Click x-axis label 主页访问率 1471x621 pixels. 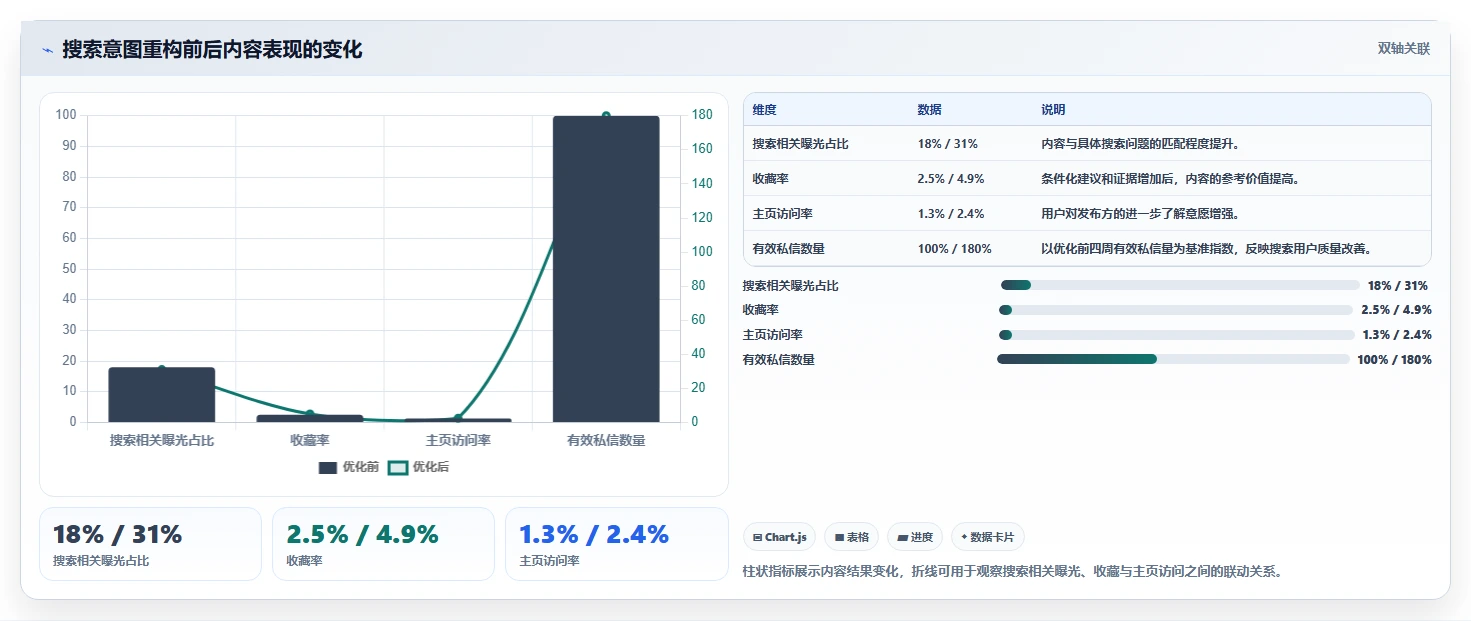point(458,441)
